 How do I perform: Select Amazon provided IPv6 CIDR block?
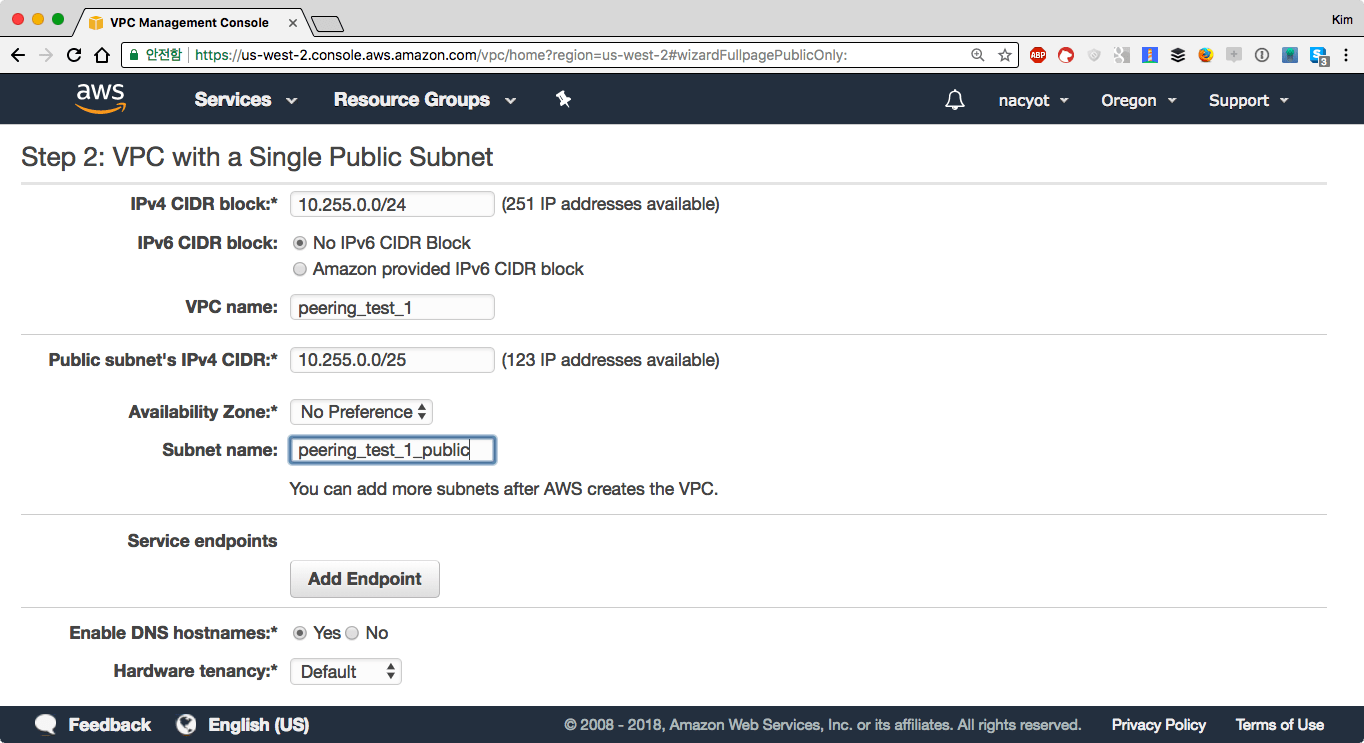(299, 269)
